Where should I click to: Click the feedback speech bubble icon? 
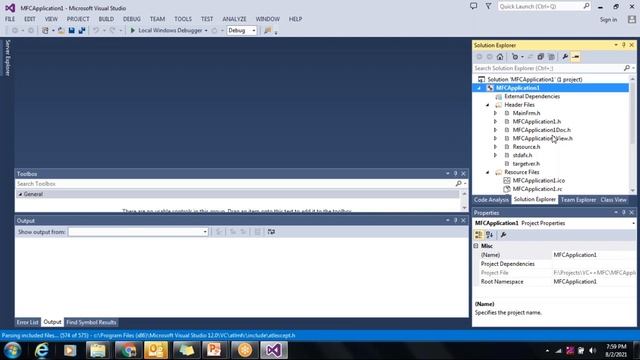point(473,6)
